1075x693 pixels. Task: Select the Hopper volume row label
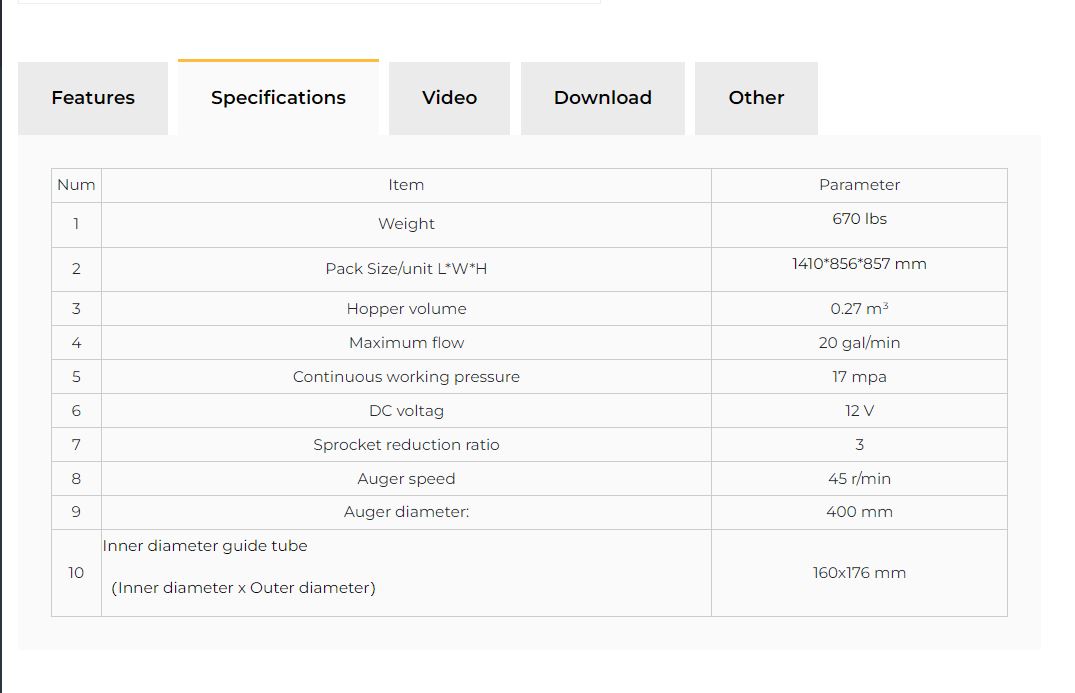(x=406, y=309)
